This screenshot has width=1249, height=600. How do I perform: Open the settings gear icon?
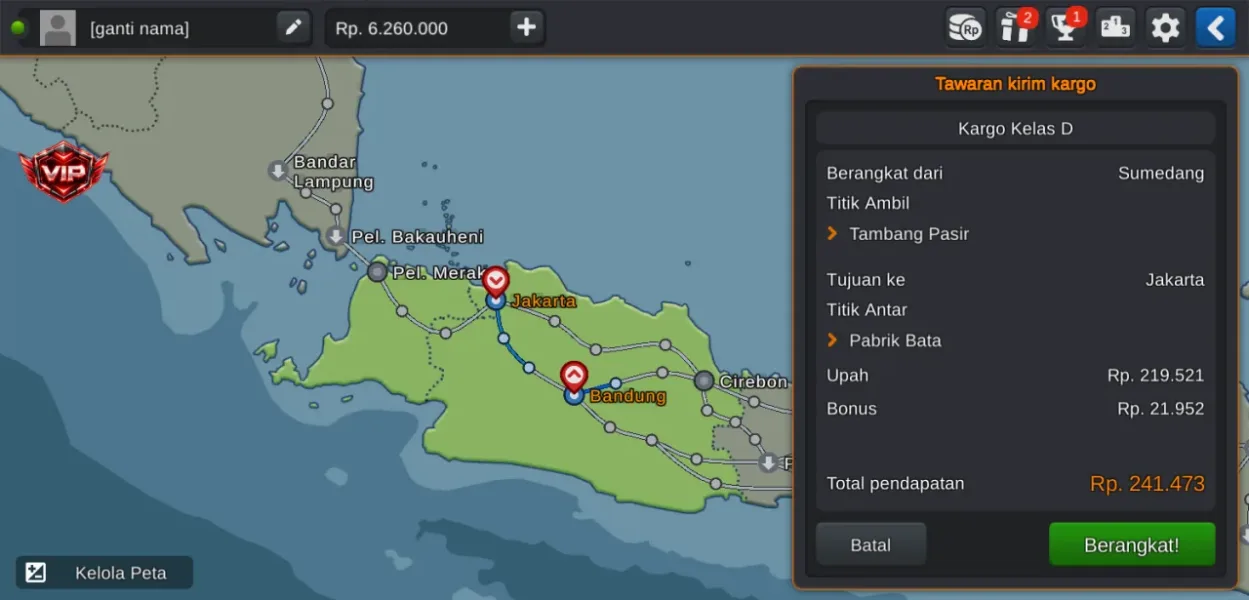tap(1166, 28)
